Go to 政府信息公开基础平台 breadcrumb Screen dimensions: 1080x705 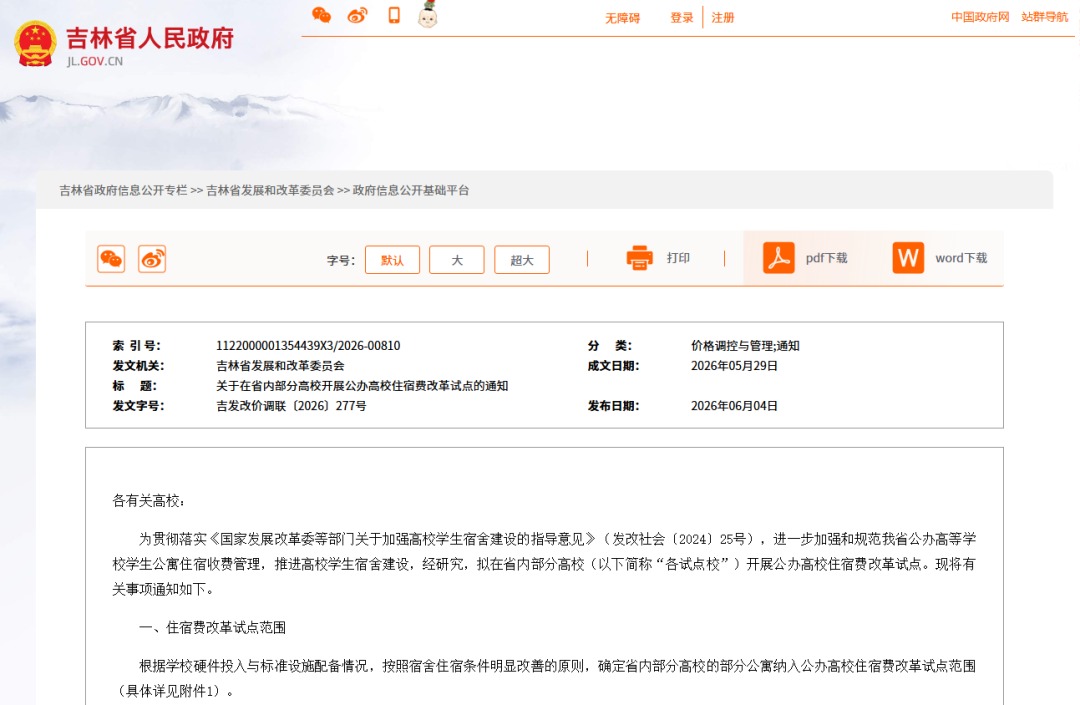tap(411, 191)
